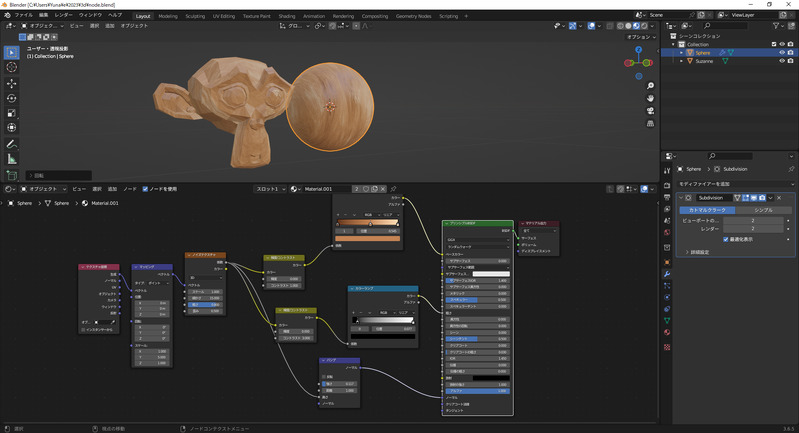Image resolution: width=799 pixels, height=433 pixels.
Task: Select the Measure tool
Action: [12, 158]
